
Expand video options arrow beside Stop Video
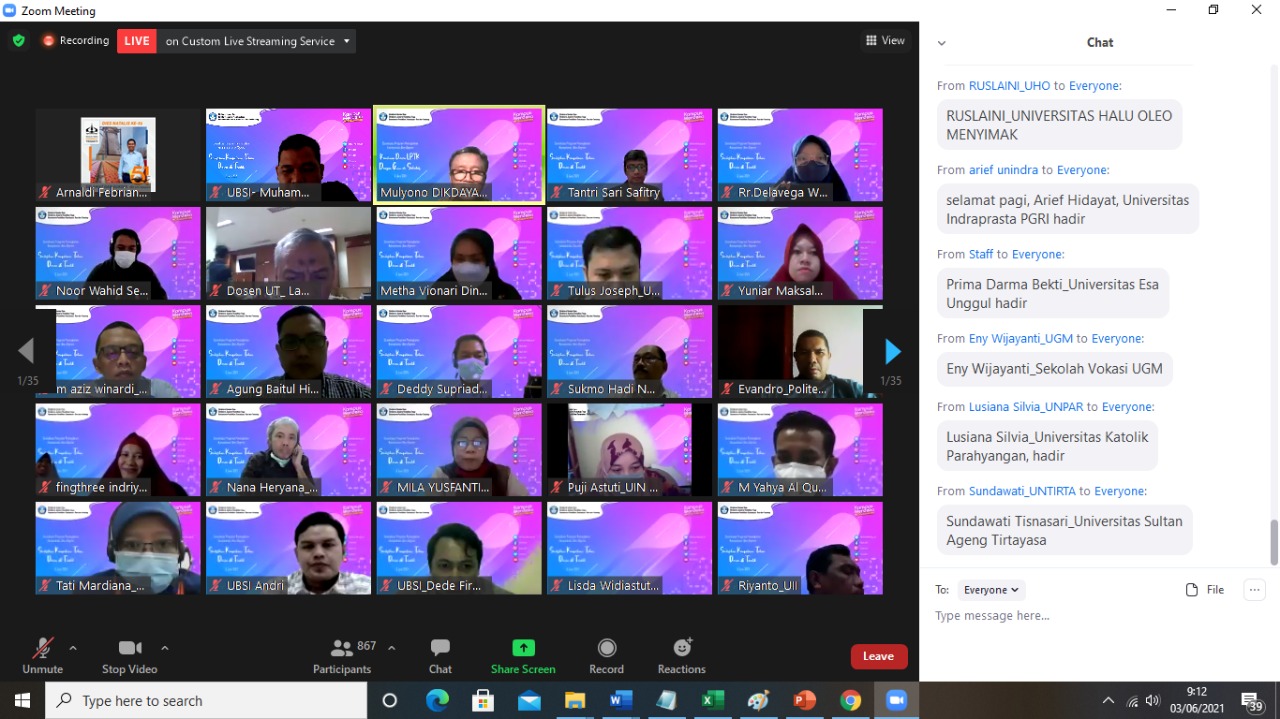pyautogui.click(x=164, y=648)
